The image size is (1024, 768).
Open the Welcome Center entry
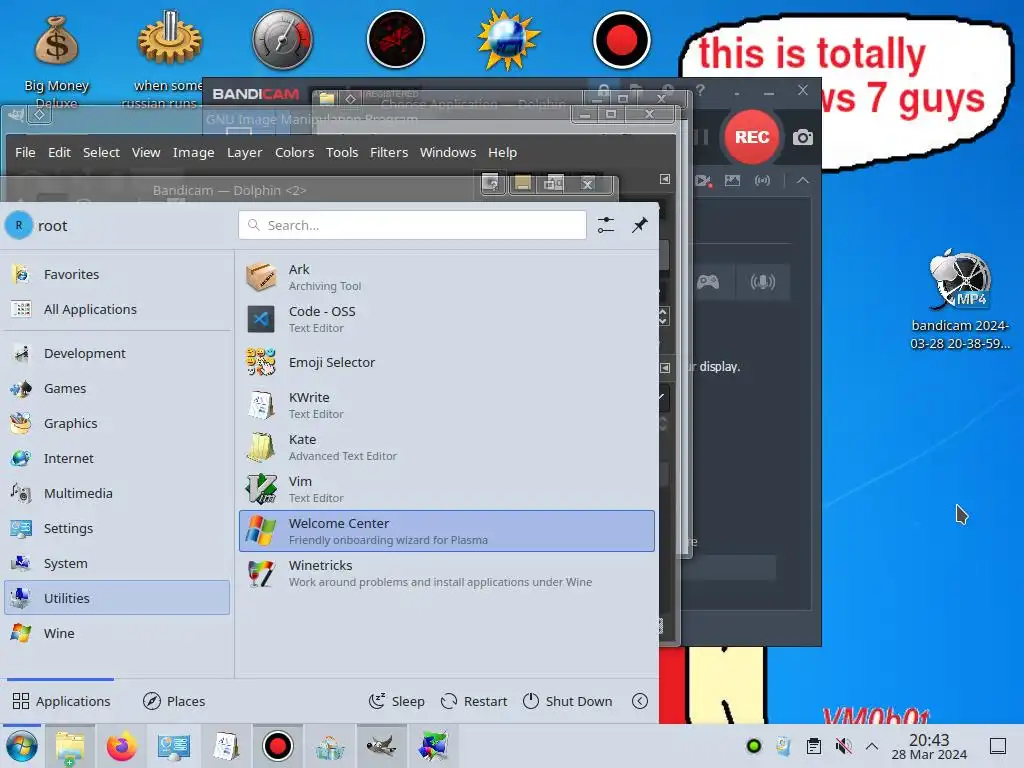447,531
